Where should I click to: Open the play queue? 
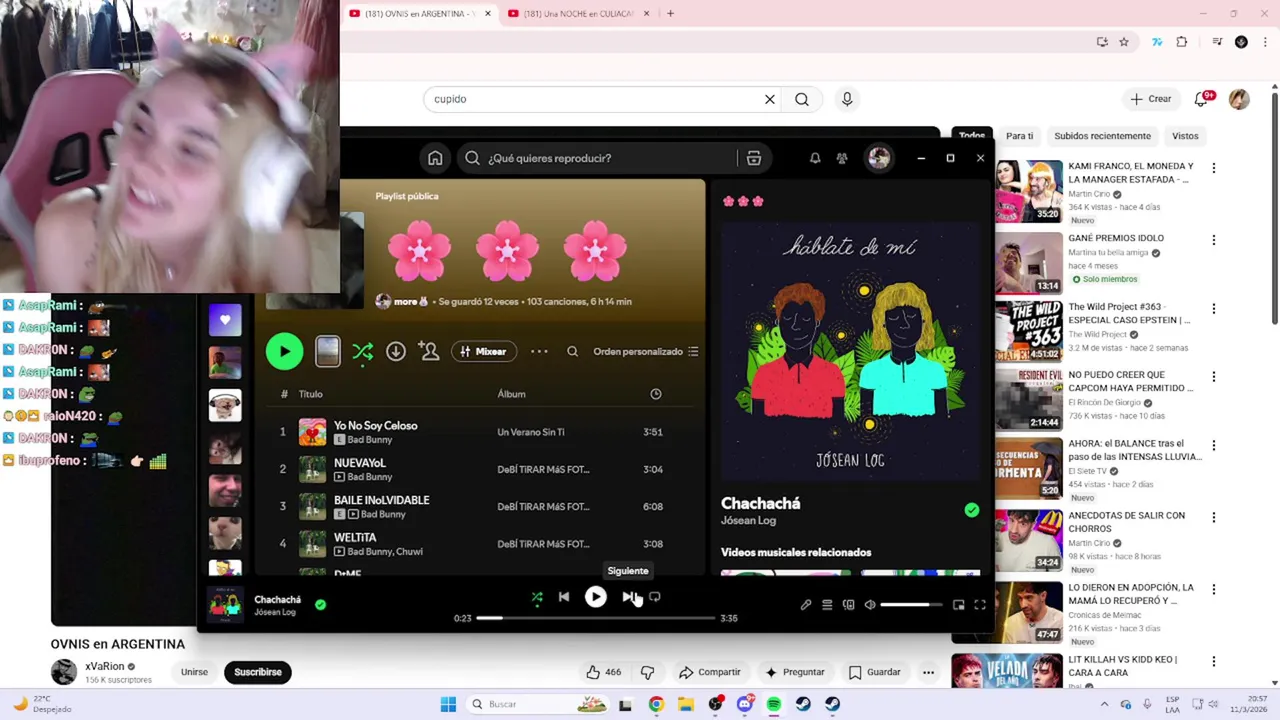coord(827,604)
